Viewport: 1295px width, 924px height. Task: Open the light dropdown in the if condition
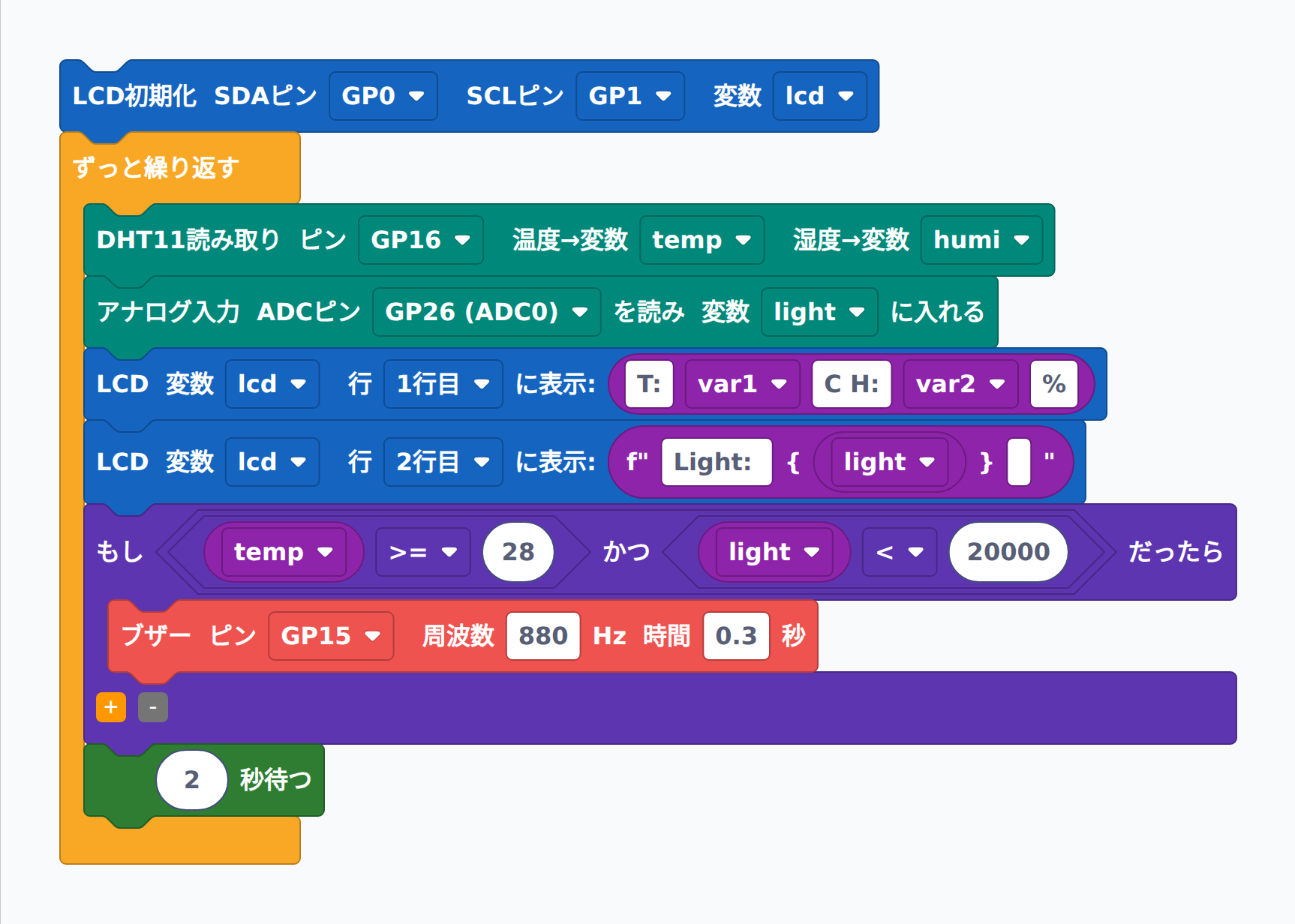coord(774,552)
